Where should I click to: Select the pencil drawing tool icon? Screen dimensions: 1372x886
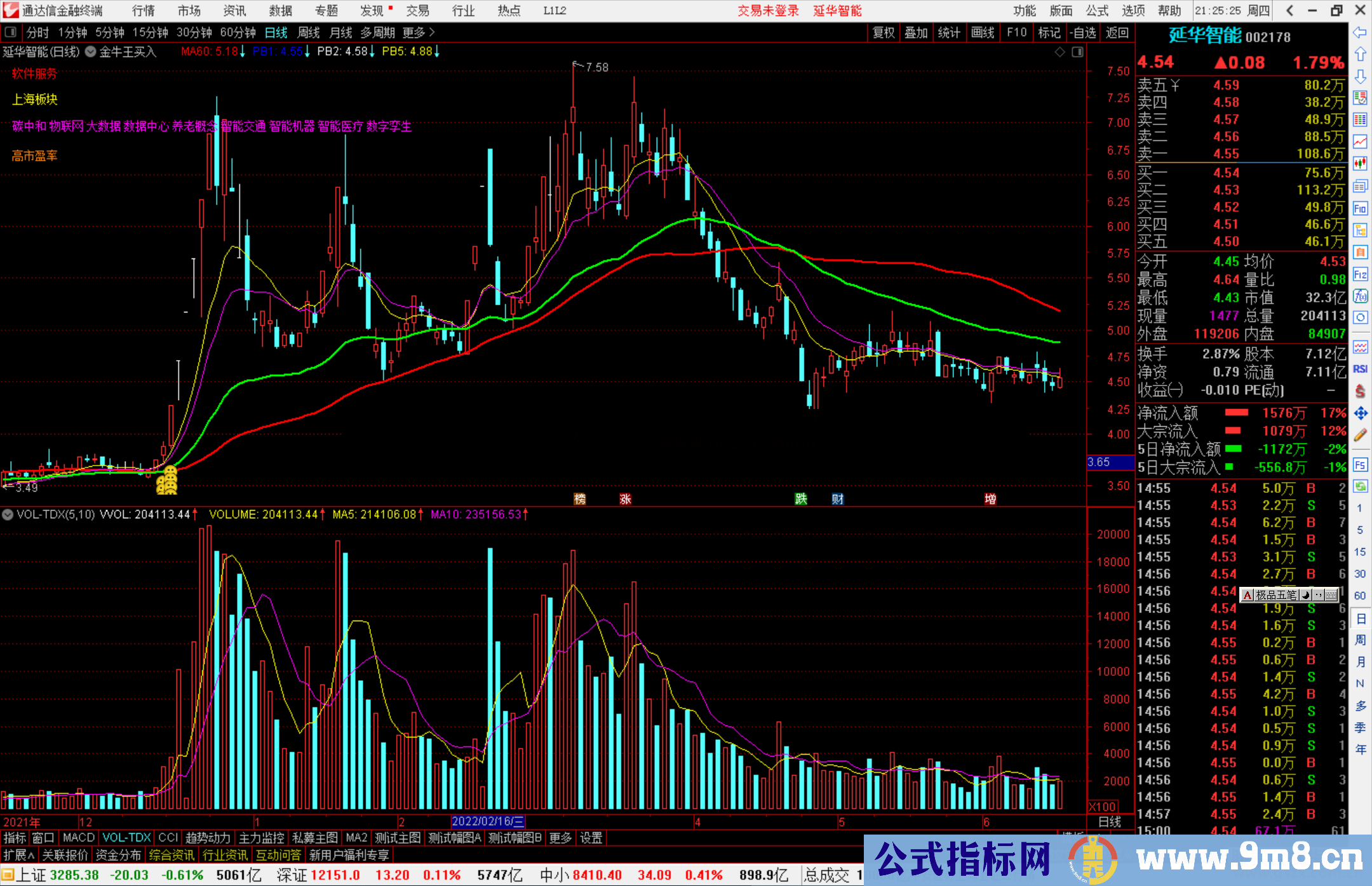point(1360,435)
